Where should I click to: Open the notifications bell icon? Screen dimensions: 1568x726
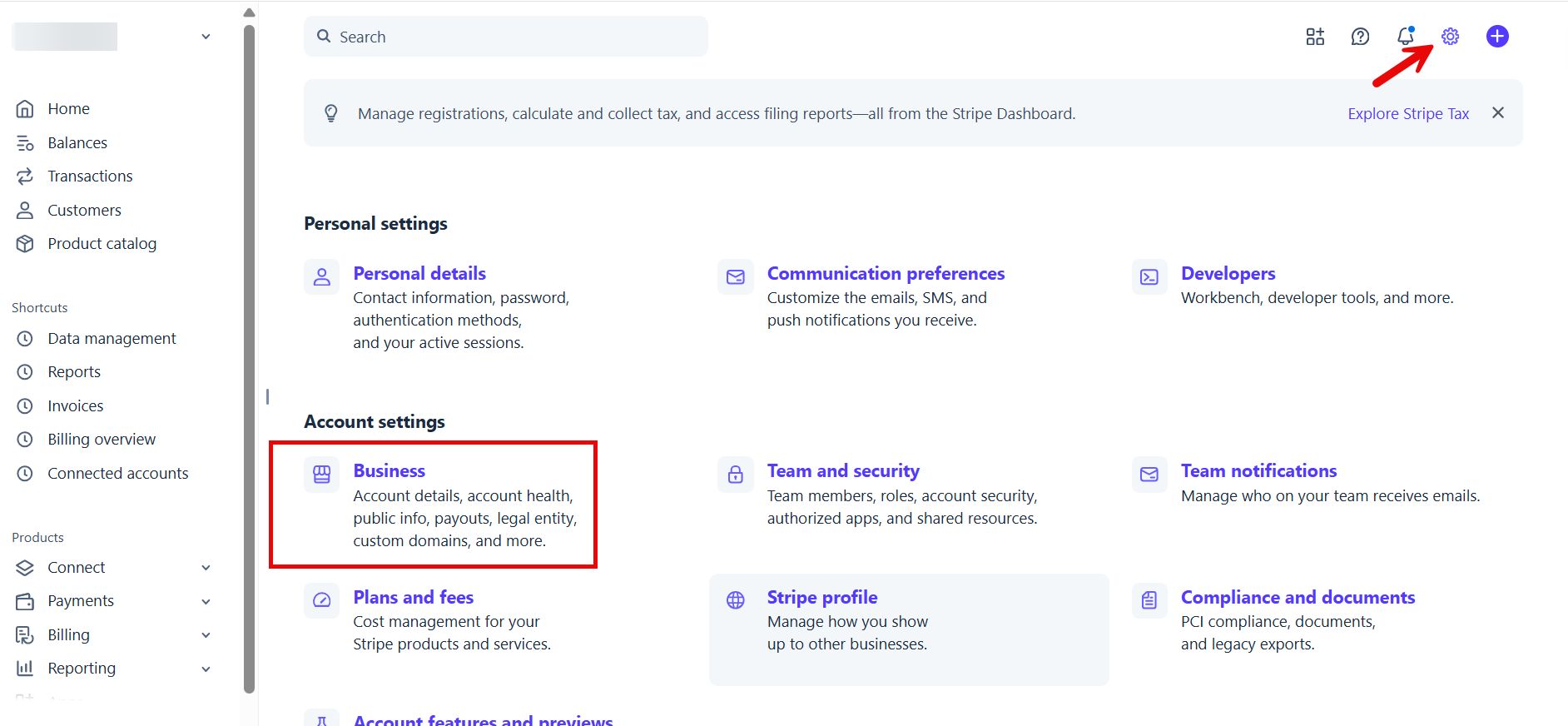click(x=1406, y=36)
